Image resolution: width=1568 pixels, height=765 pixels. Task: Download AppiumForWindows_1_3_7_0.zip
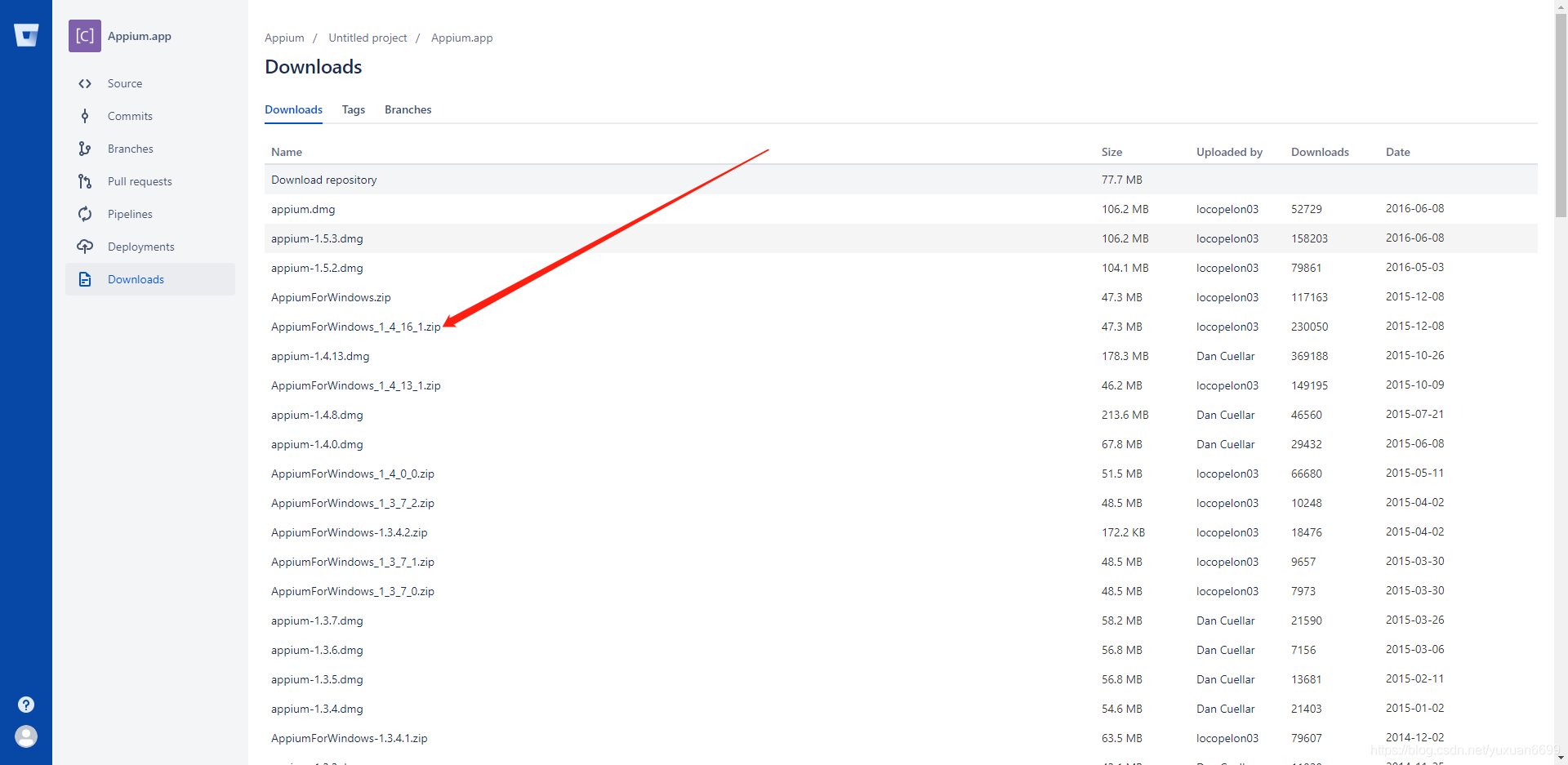[x=353, y=591]
